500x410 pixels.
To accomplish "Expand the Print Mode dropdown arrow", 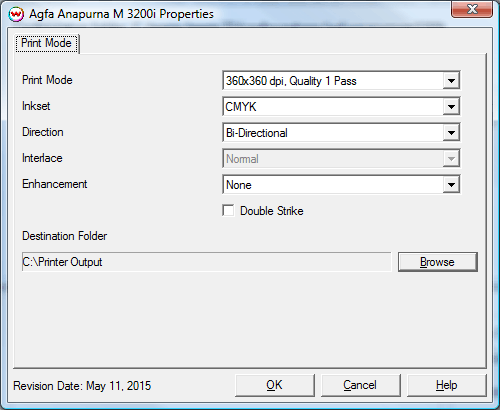I will [x=451, y=81].
